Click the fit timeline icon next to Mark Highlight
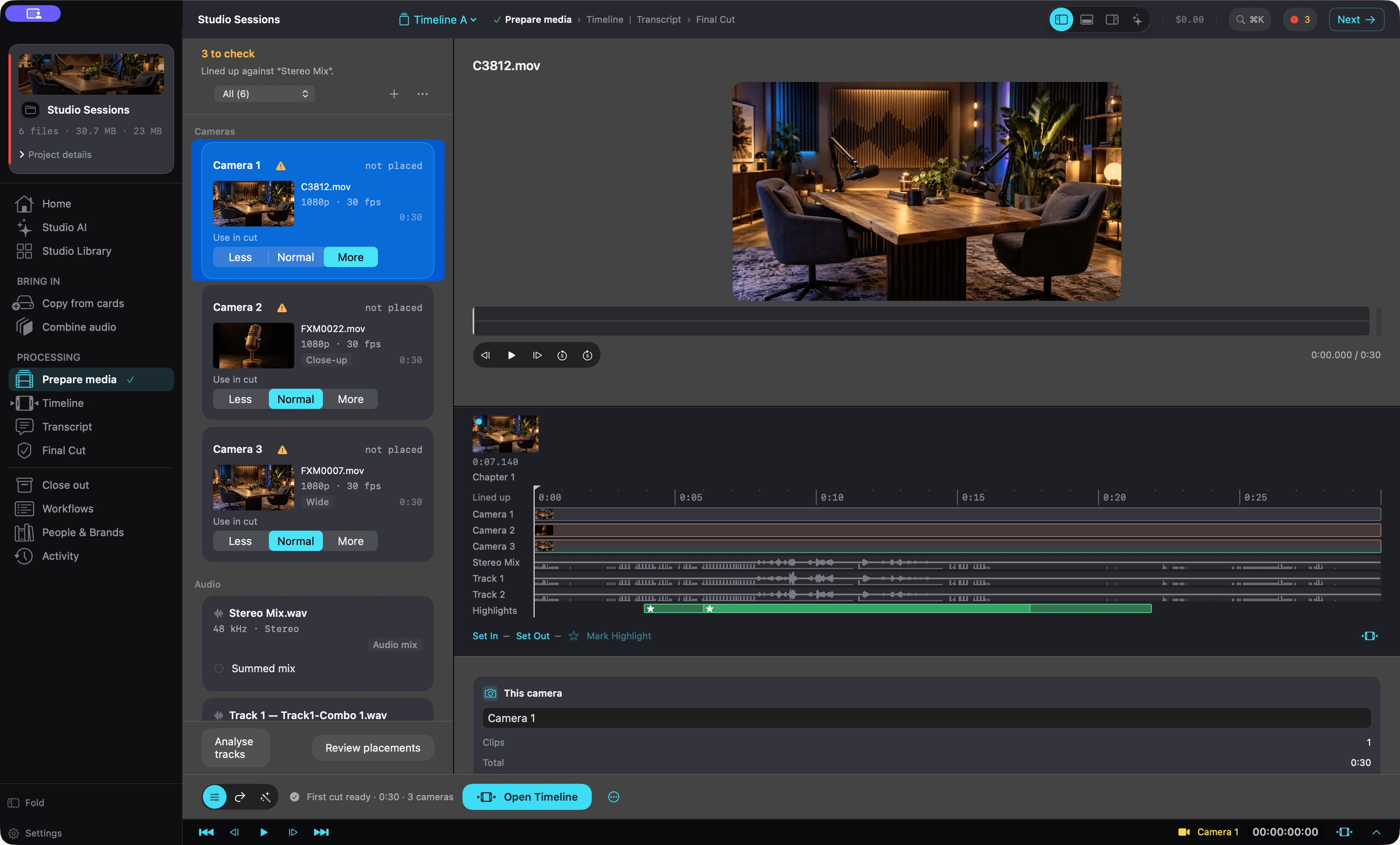1400x845 pixels. click(1370, 636)
